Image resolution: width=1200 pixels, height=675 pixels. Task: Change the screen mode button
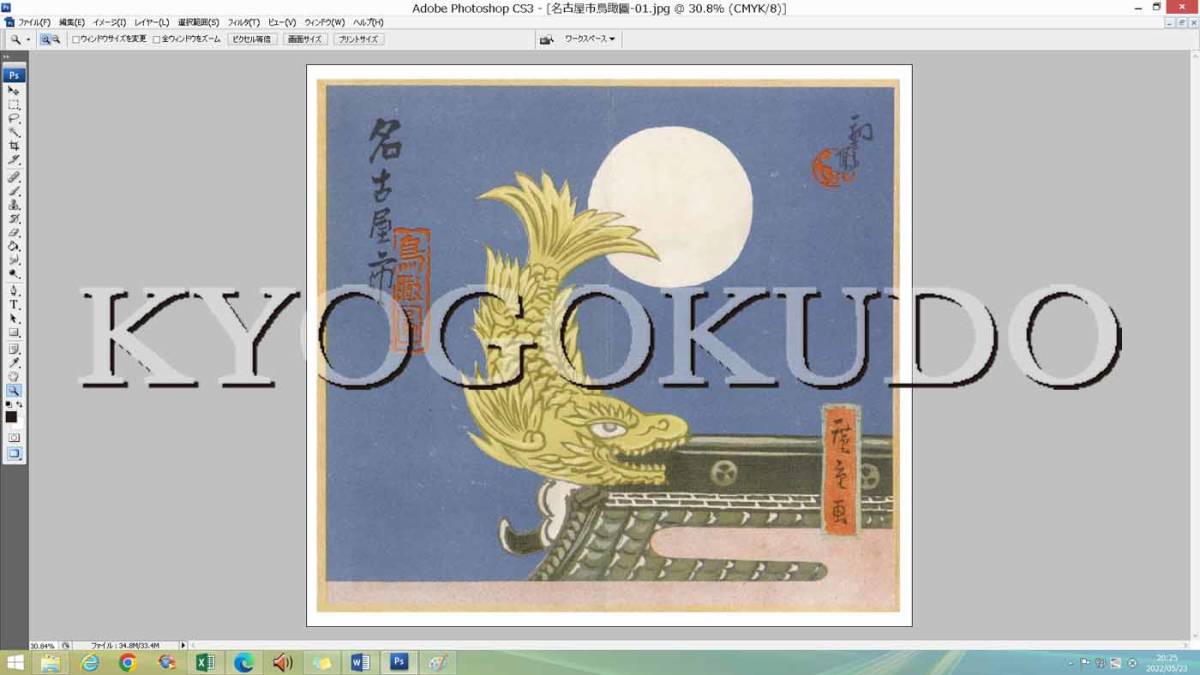(14, 453)
